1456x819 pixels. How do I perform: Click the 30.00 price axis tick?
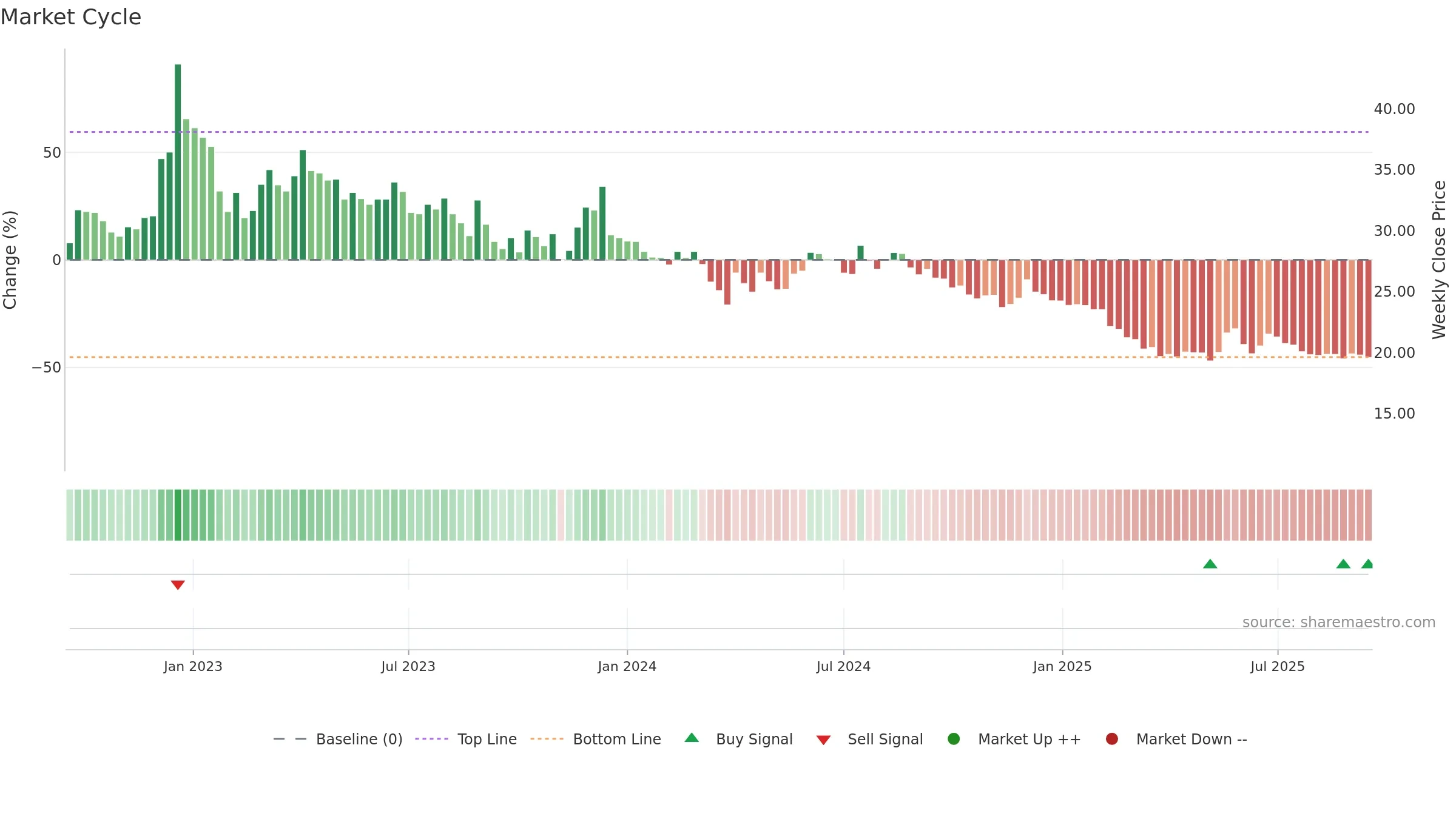coord(1394,231)
